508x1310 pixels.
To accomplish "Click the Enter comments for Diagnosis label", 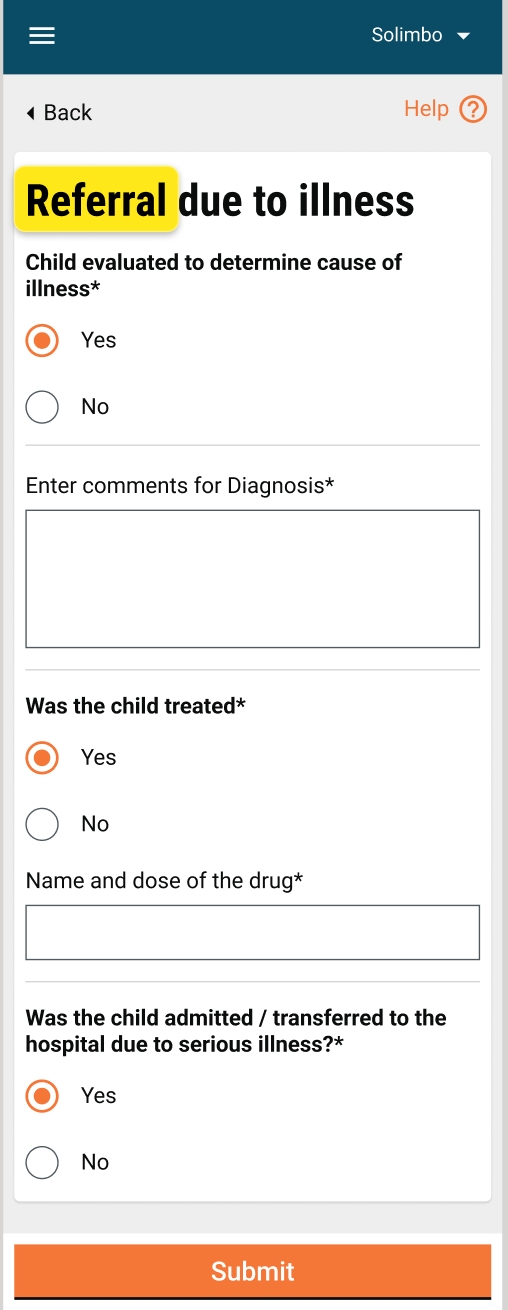I will [x=180, y=486].
